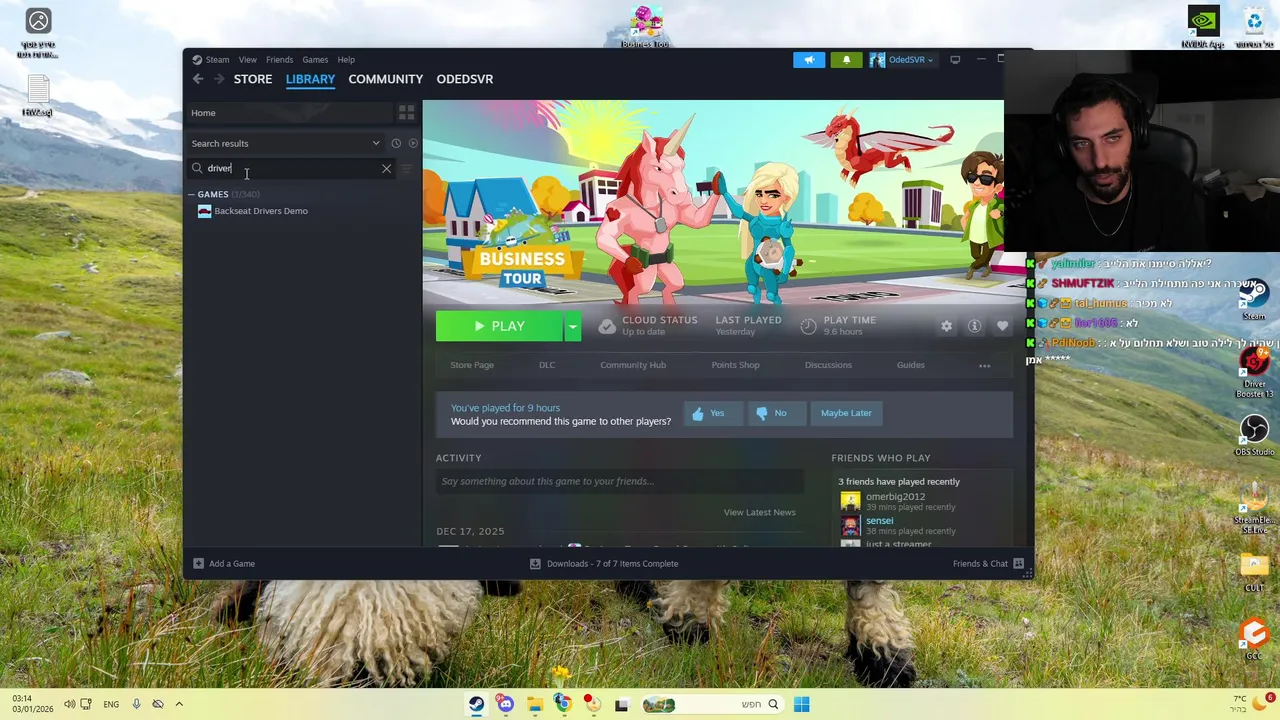Screen dimensions: 1280x720
Task: Click the recent activity clock filter icon
Action: point(396,143)
